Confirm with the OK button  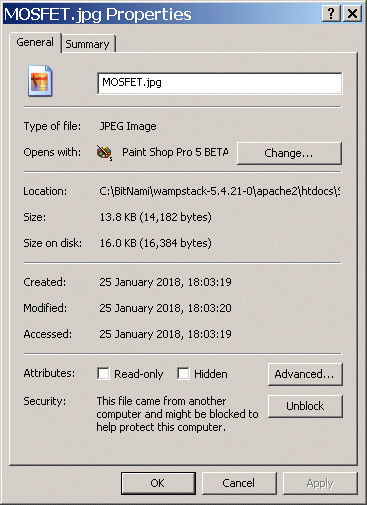158,483
